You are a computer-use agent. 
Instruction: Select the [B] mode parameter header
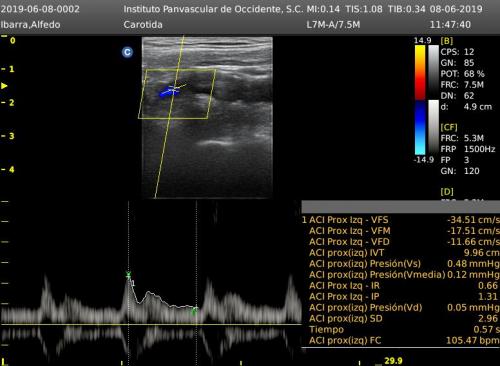click(x=447, y=41)
